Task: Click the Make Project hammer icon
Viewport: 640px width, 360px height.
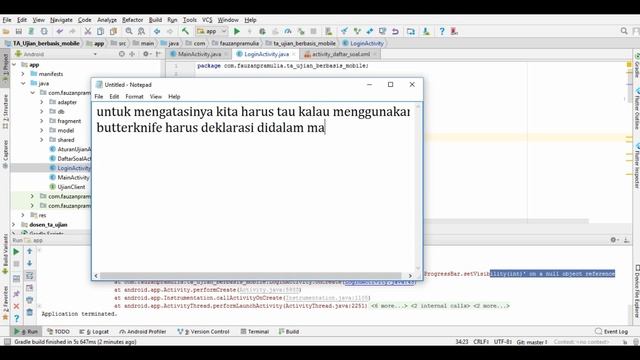Action: tap(185, 31)
